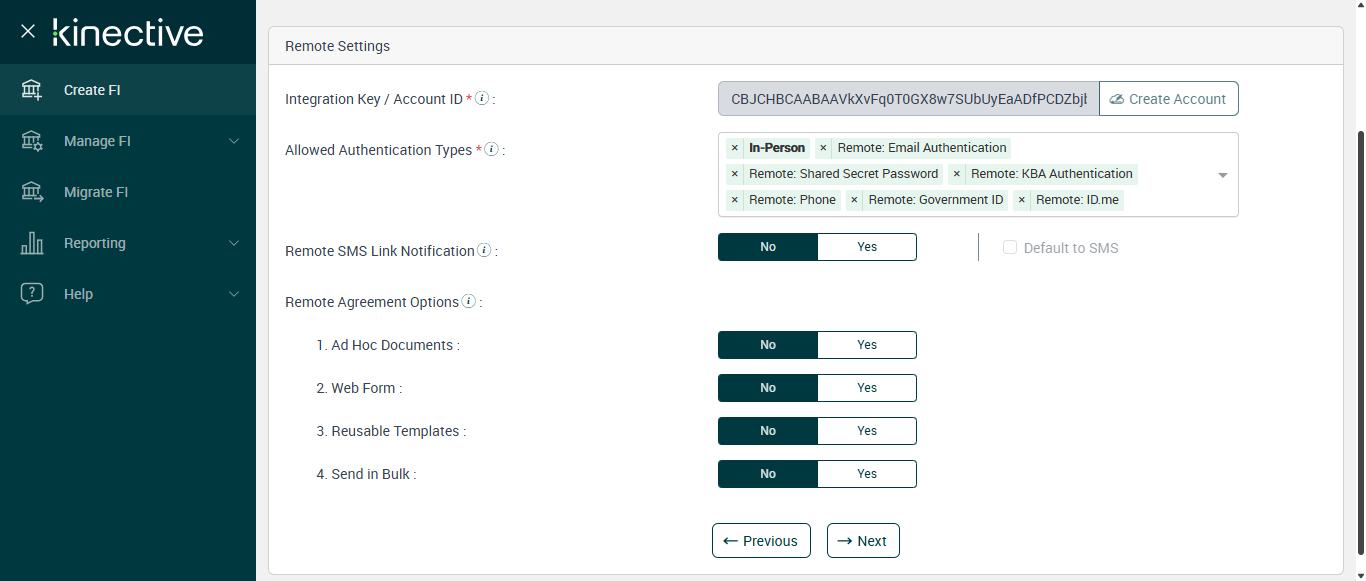Expand the Reporting menu chevron

[x=234, y=243]
